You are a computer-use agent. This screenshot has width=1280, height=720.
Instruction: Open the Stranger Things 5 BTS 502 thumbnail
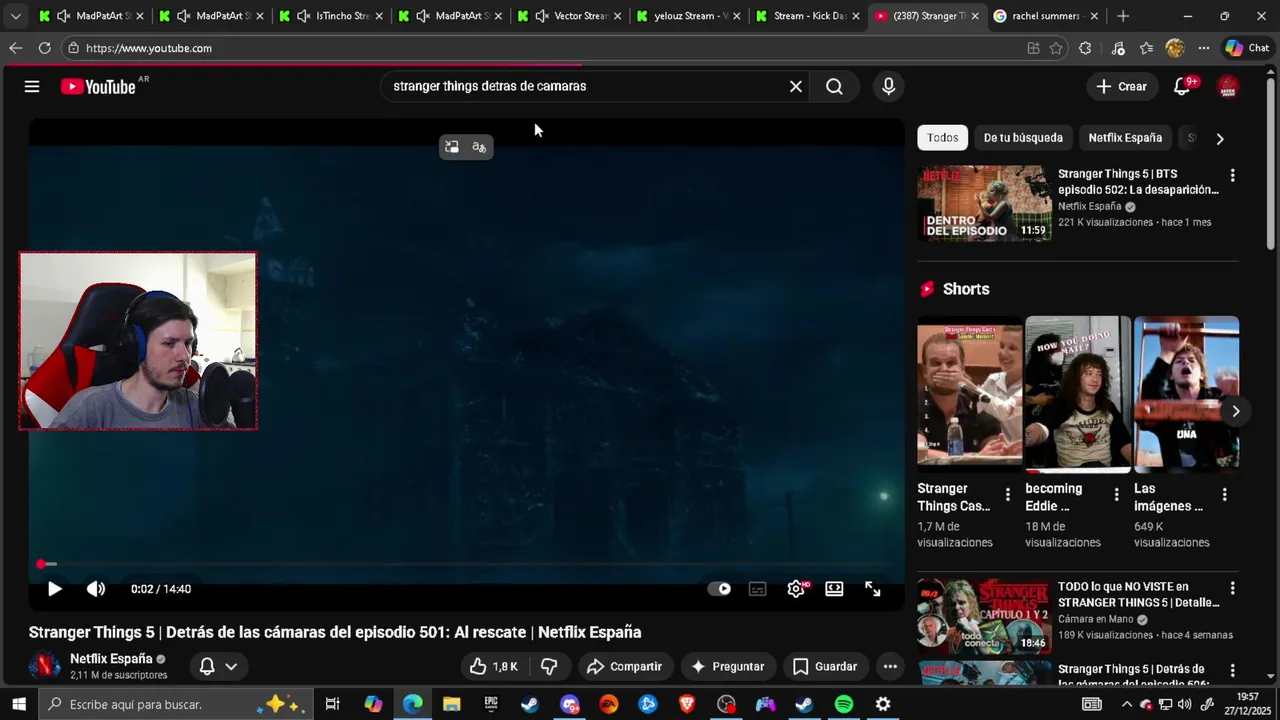(985, 203)
